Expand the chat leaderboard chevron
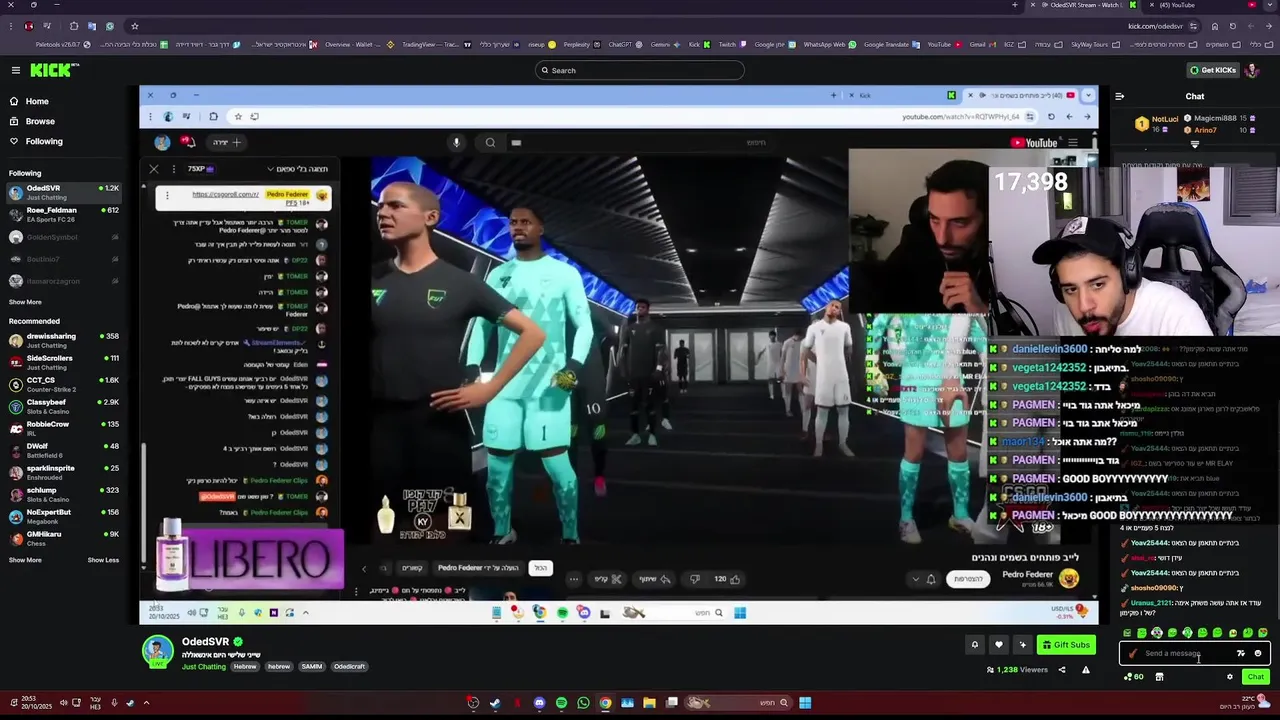This screenshot has width=1280, height=720. pos(1195,145)
